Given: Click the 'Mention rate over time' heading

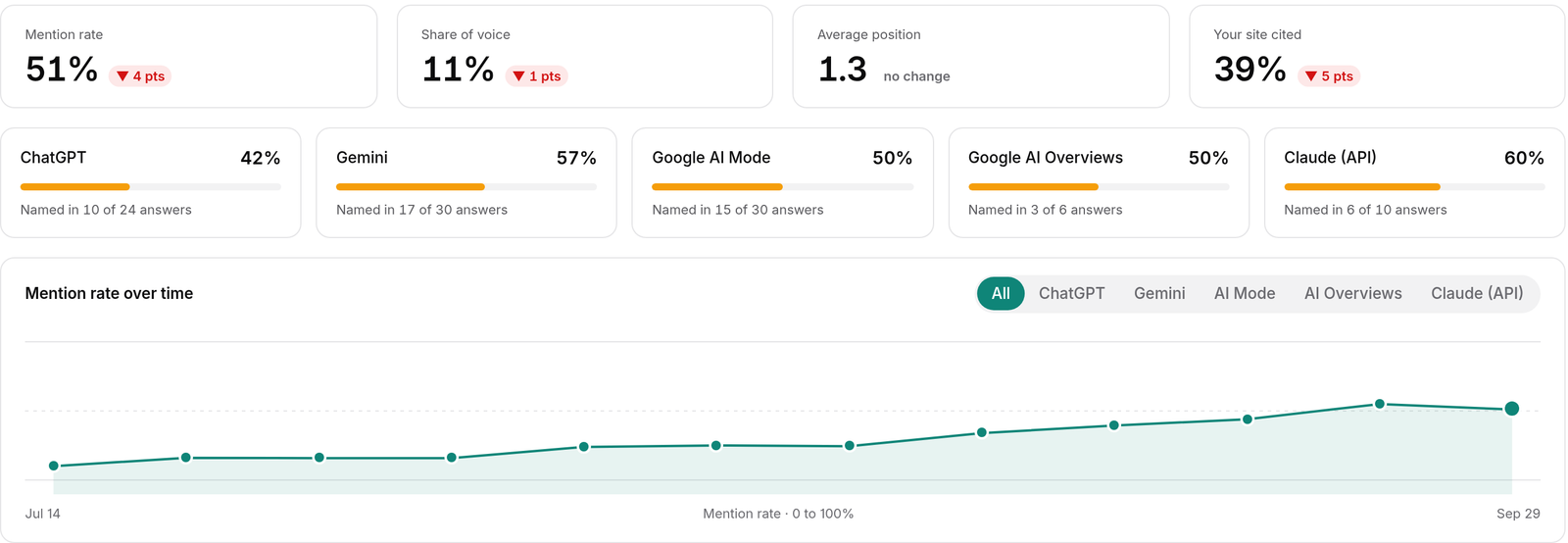Looking at the screenshot, I should click(109, 293).
